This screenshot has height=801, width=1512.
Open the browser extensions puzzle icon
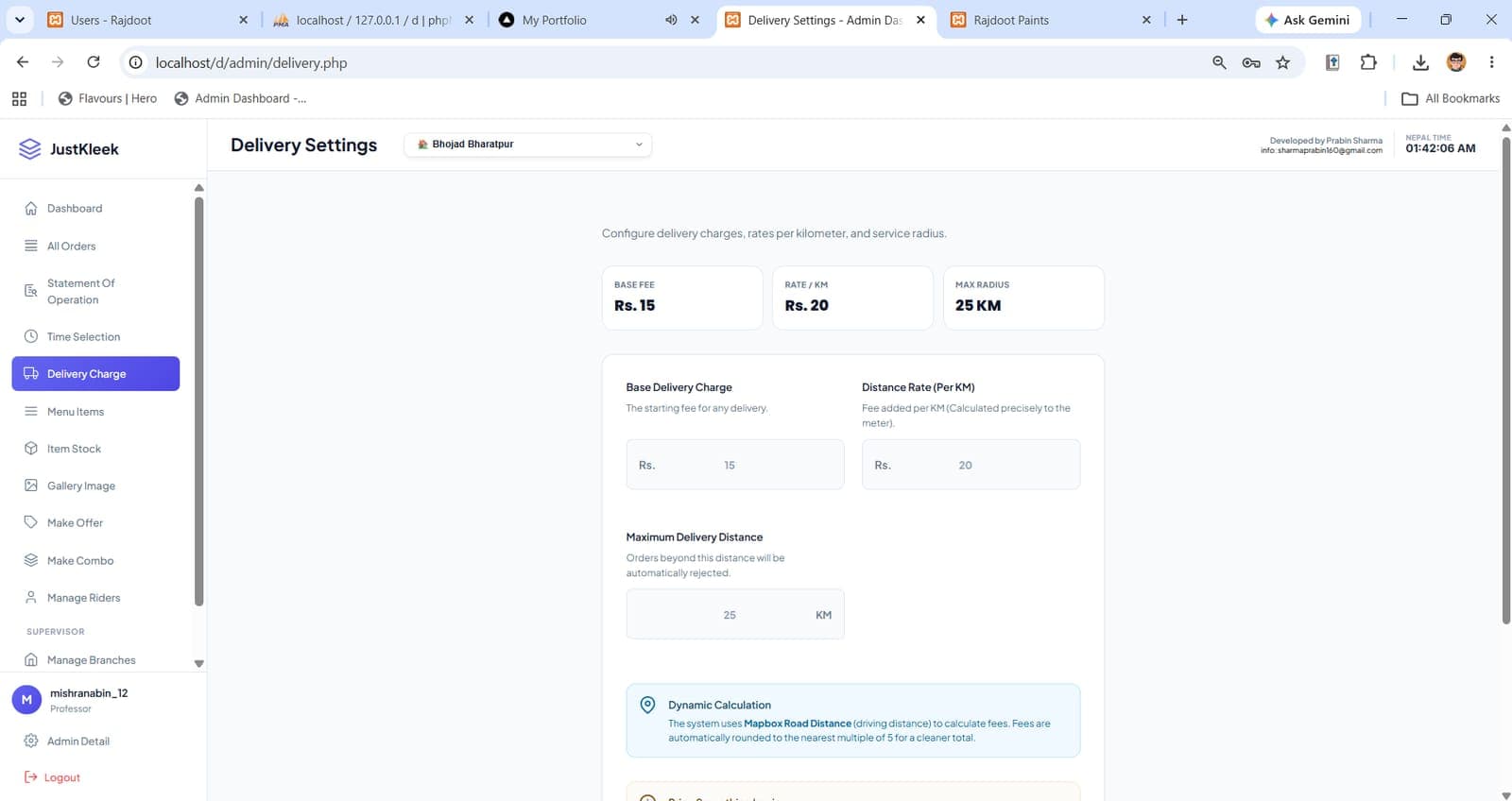(x=1368, y=62)
